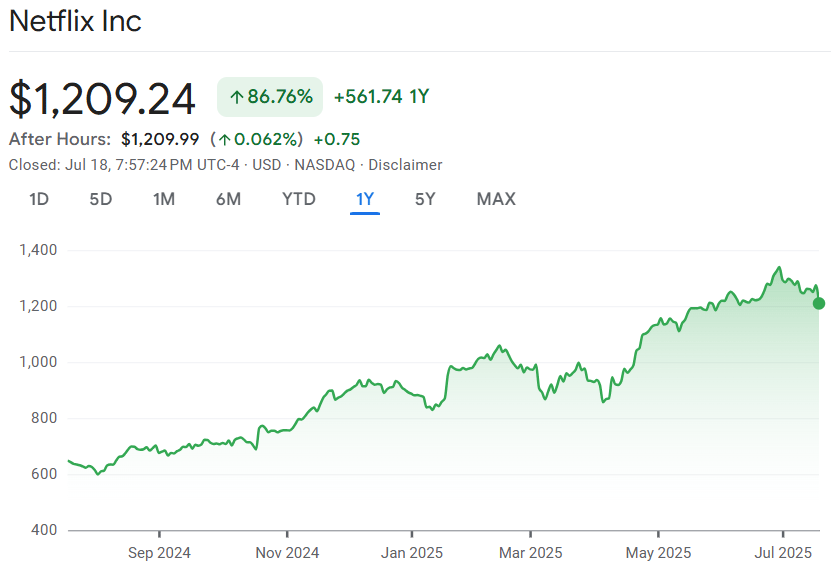Select the 1D time range tab
This screenshot has width=831, height=567.
39,199
